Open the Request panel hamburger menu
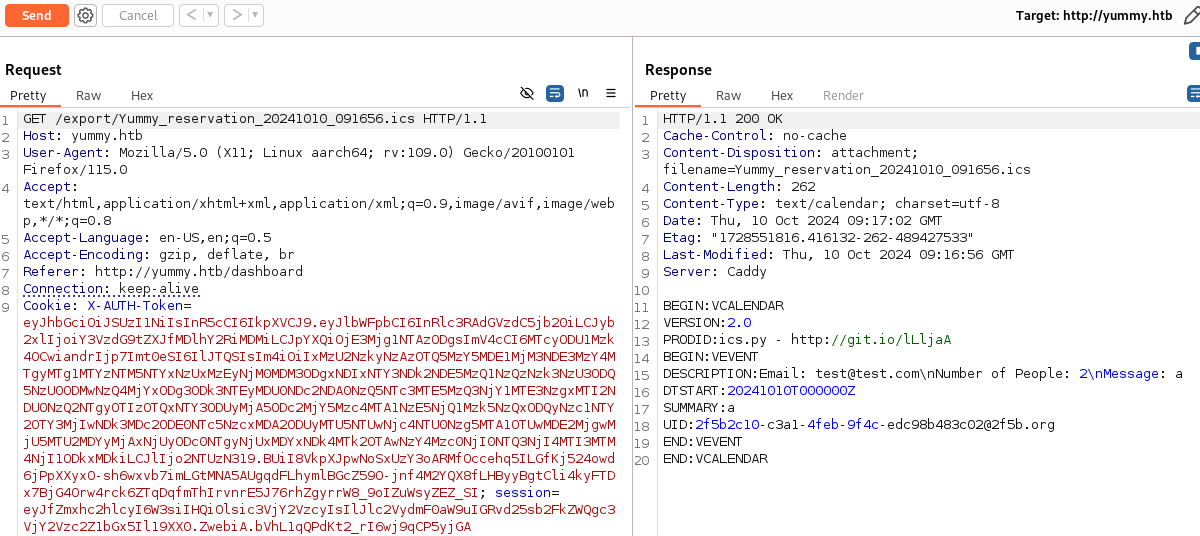1200x536 pixels. click(x=611, y=94)
